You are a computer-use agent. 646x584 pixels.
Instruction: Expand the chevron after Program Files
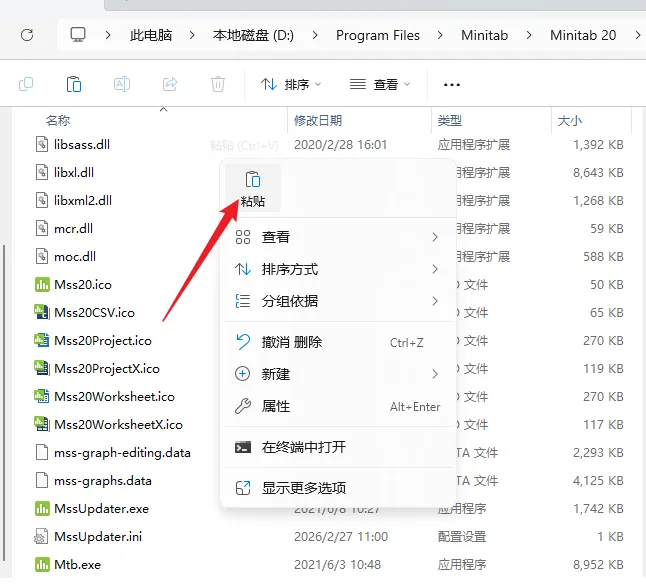[440, 35]
